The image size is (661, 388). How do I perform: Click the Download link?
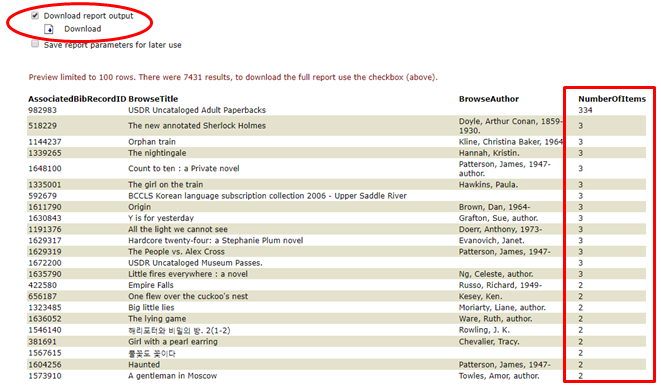point(83,29)
